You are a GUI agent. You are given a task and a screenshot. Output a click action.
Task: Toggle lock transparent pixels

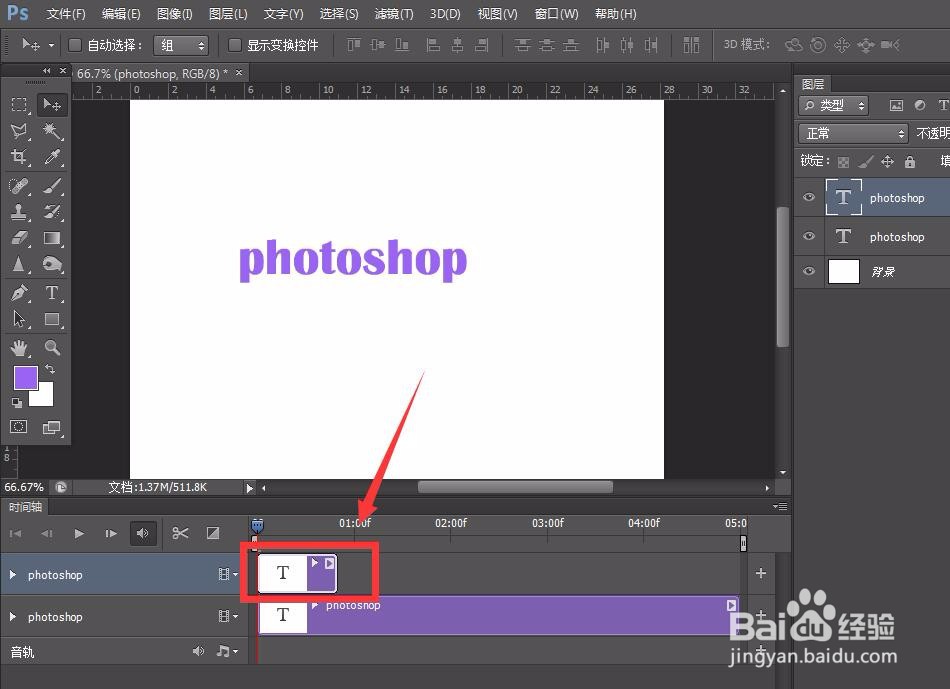click(x=843, y=162)
